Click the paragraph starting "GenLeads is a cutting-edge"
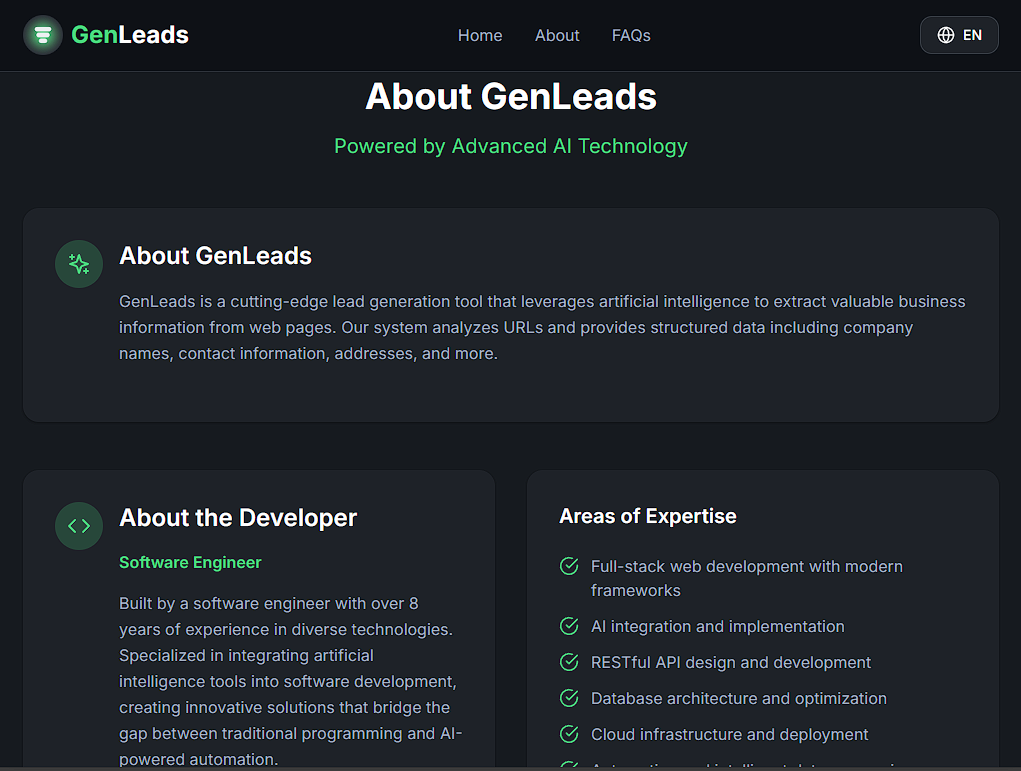 point(542,328)
